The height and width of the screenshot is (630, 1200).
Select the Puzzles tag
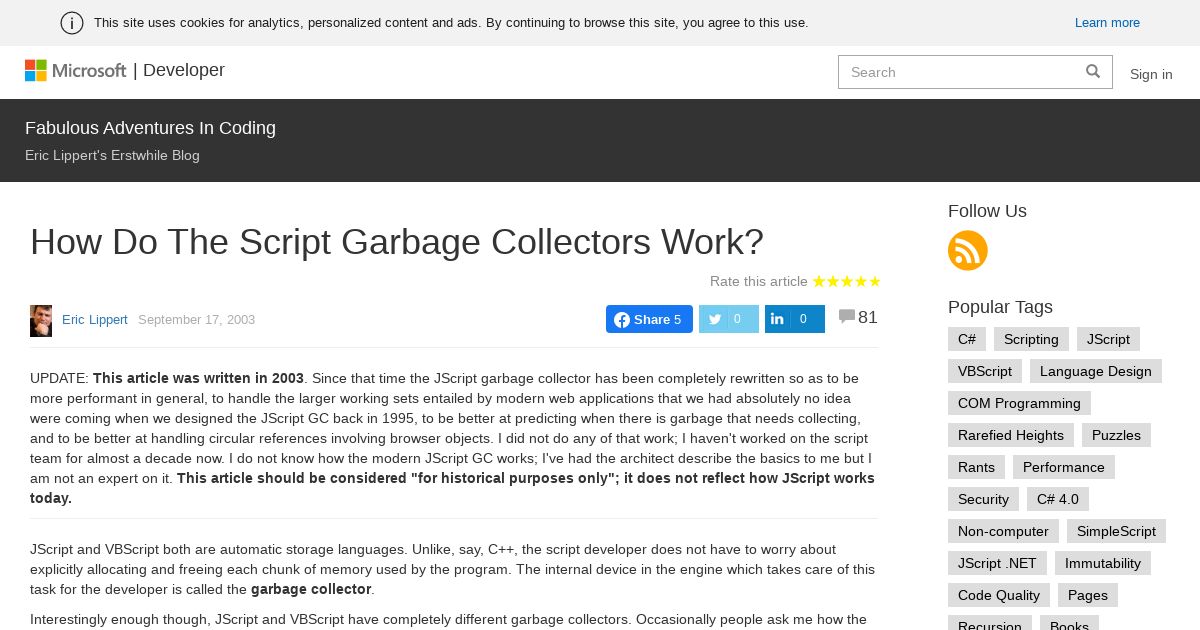tap(1116, 435)
